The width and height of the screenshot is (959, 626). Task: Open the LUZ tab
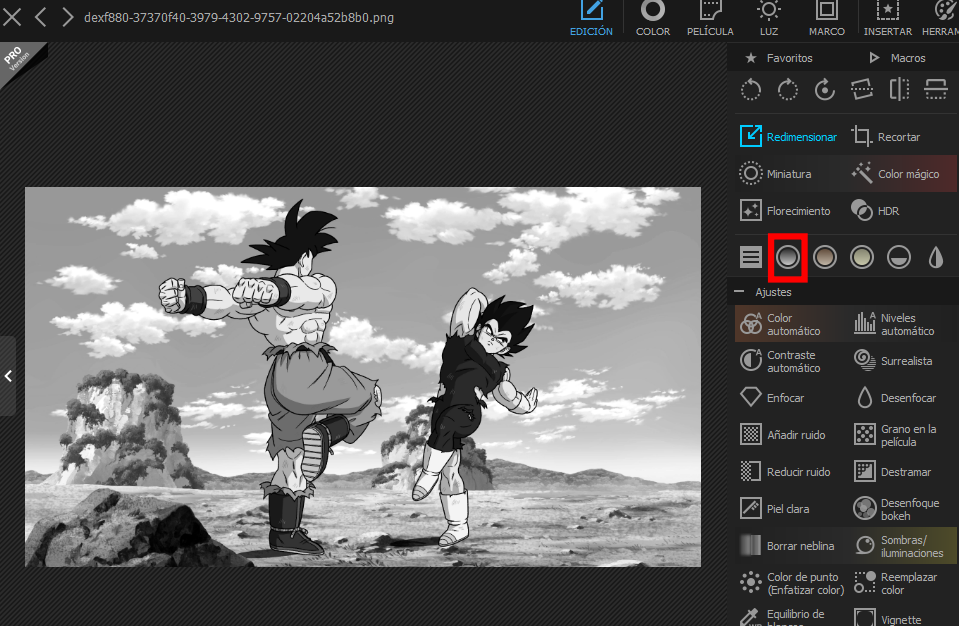point(769,19)
